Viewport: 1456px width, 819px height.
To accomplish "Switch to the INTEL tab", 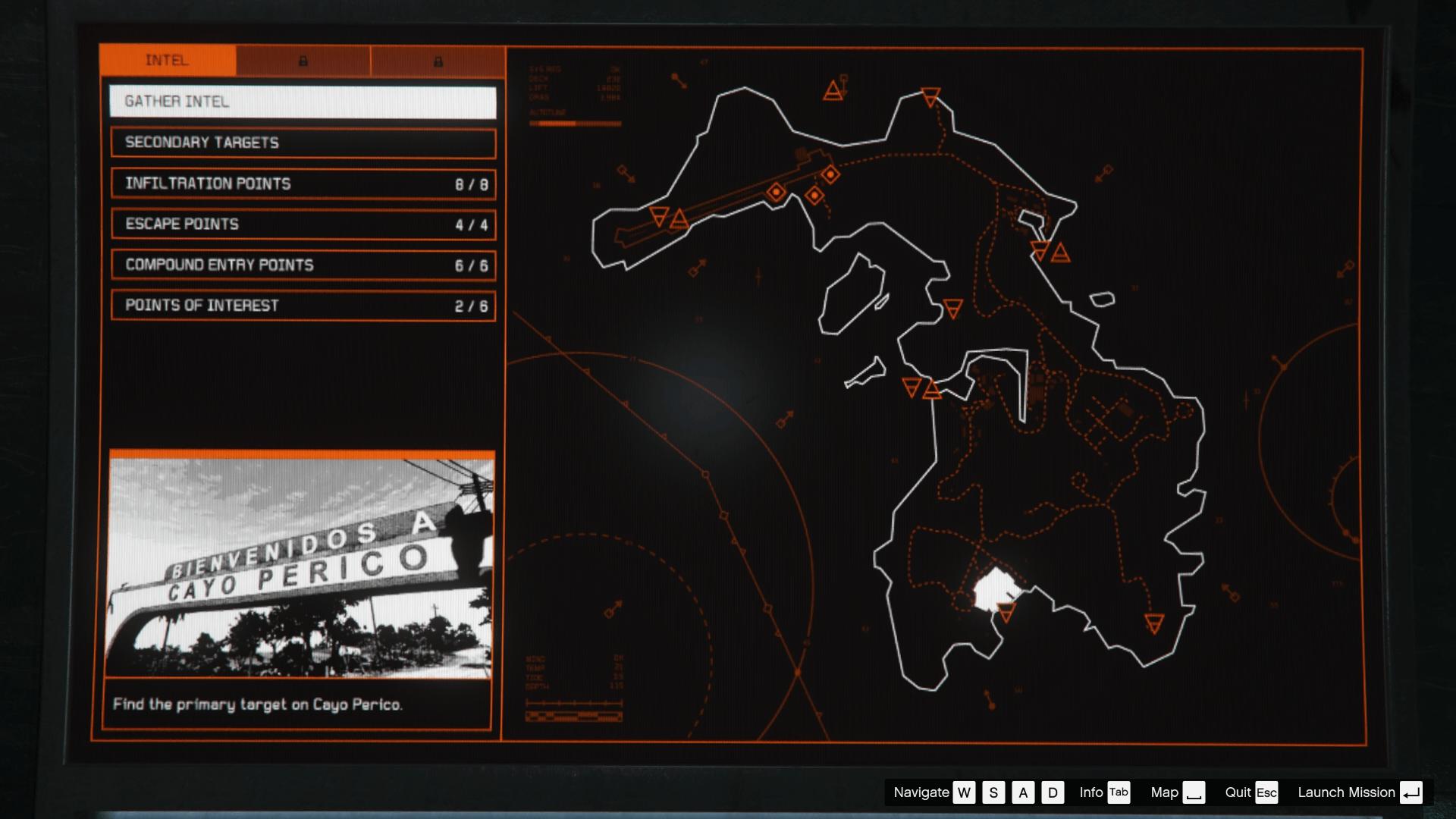I will (166, 61).
